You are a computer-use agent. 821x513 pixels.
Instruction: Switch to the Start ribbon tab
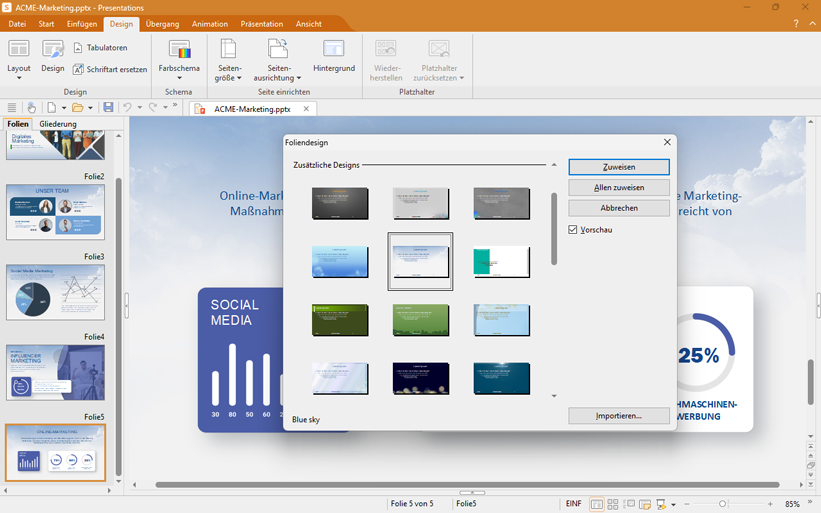point(46,24)
